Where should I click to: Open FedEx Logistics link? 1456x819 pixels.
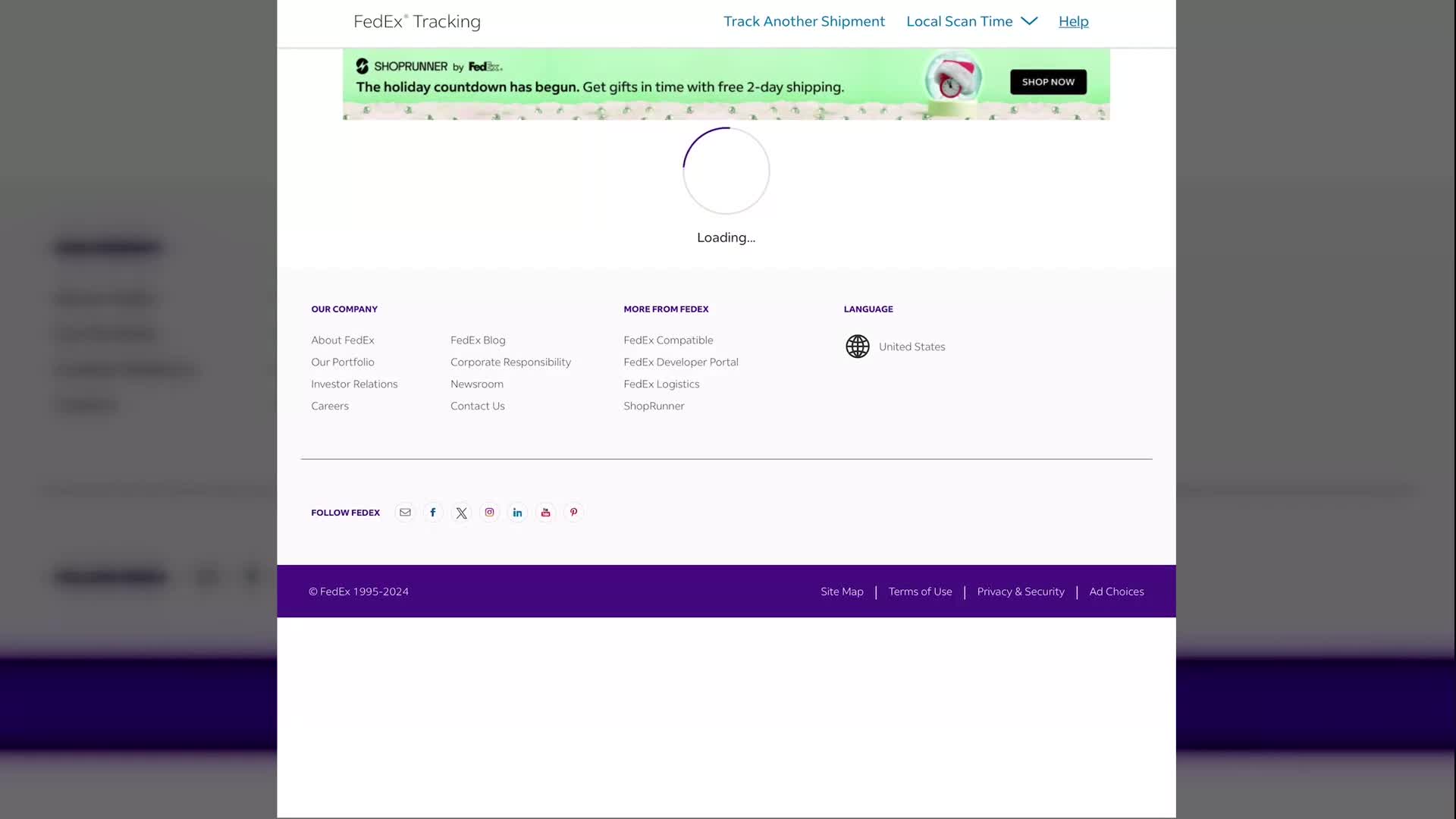[661, 384]
